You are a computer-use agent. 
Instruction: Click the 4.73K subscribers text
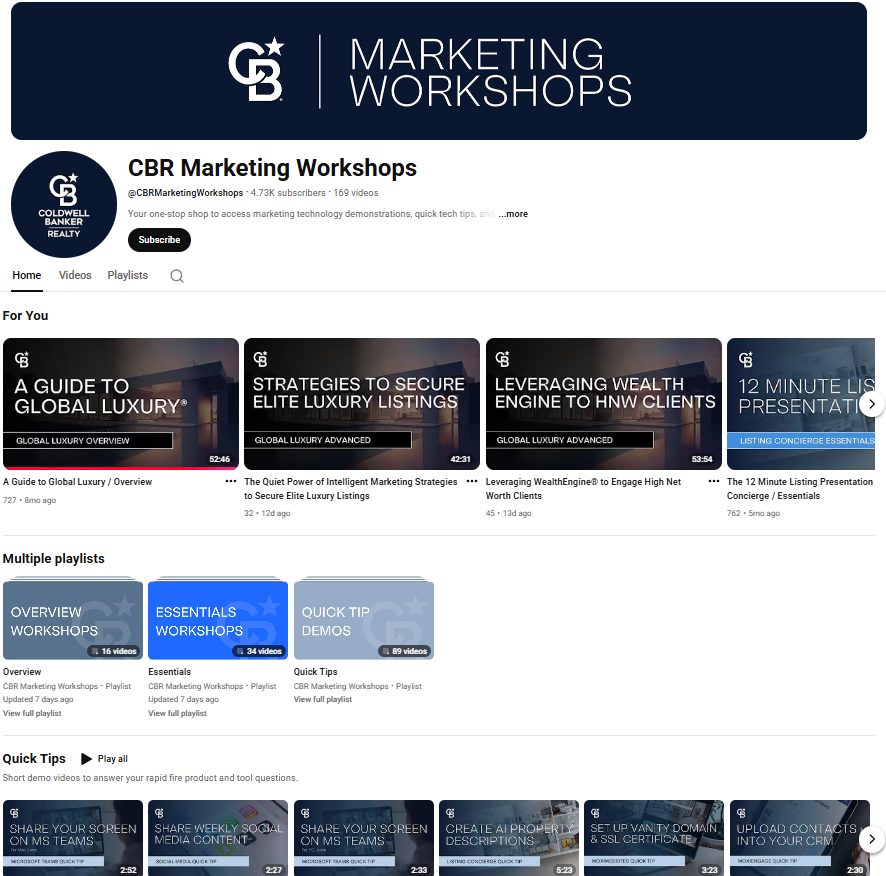(288, 193)
